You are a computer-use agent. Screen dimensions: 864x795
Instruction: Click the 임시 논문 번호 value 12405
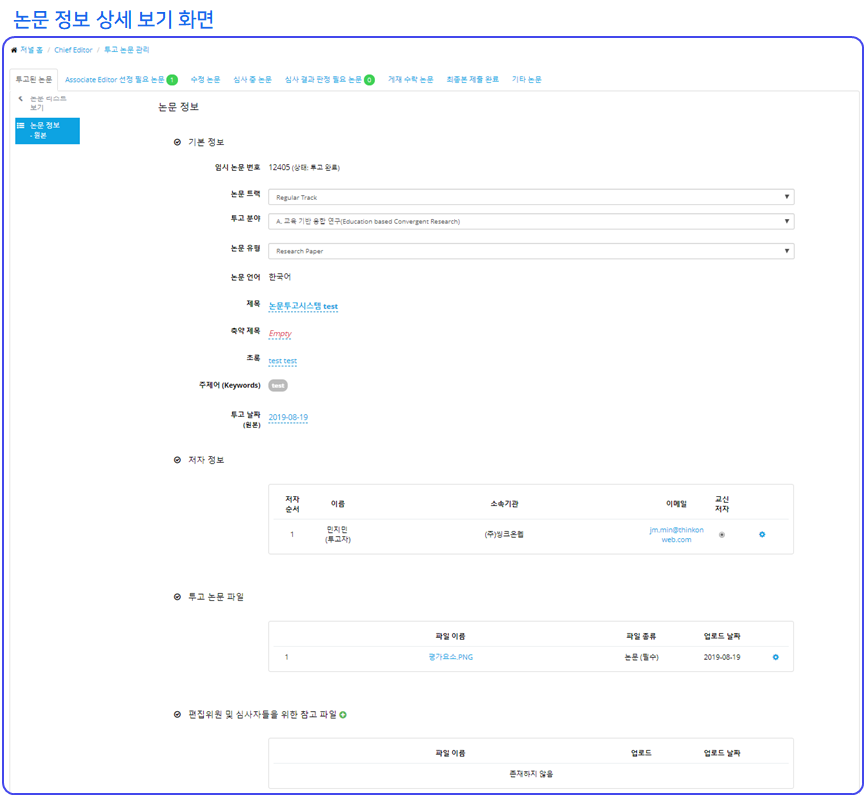279,167
